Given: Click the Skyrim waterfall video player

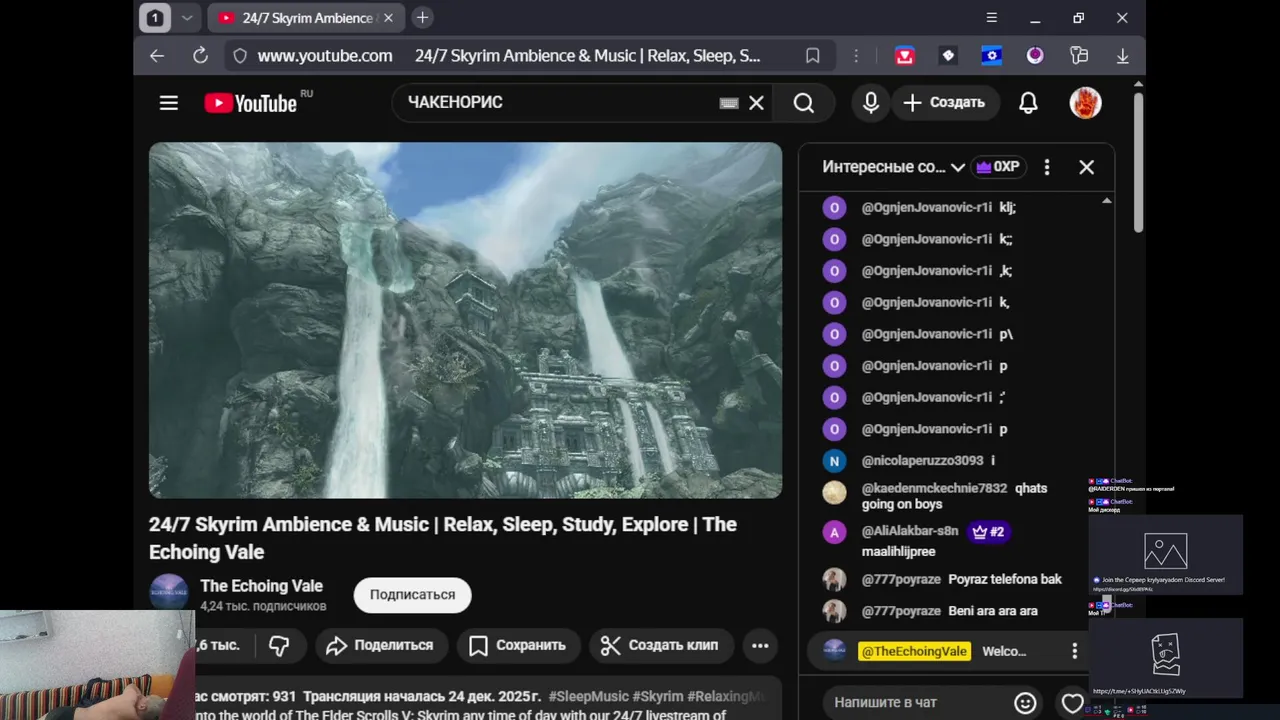Looking at the screenshot, I should click(x=465, y=320).
